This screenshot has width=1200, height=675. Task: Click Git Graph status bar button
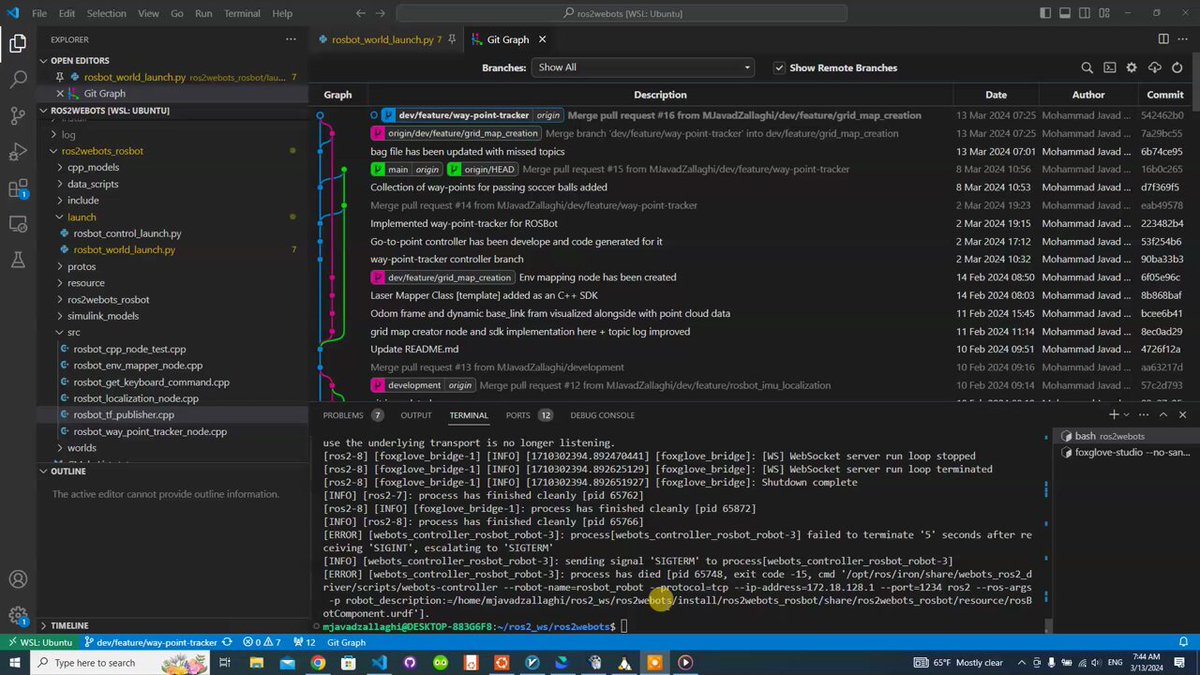tap(347, 642)
